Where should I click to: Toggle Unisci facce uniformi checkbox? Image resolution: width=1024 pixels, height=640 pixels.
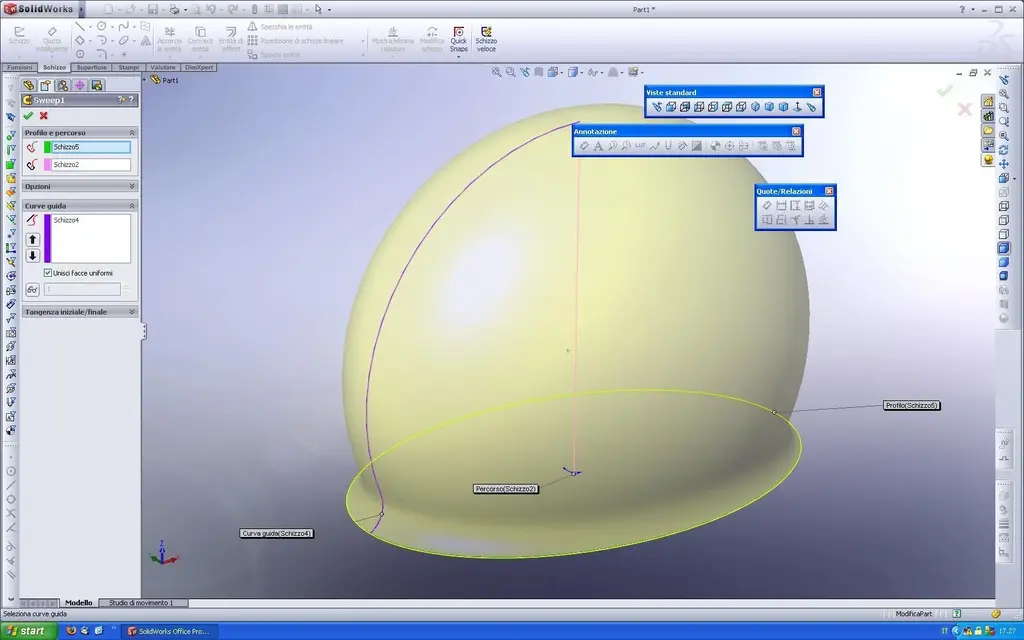(48, 273)
